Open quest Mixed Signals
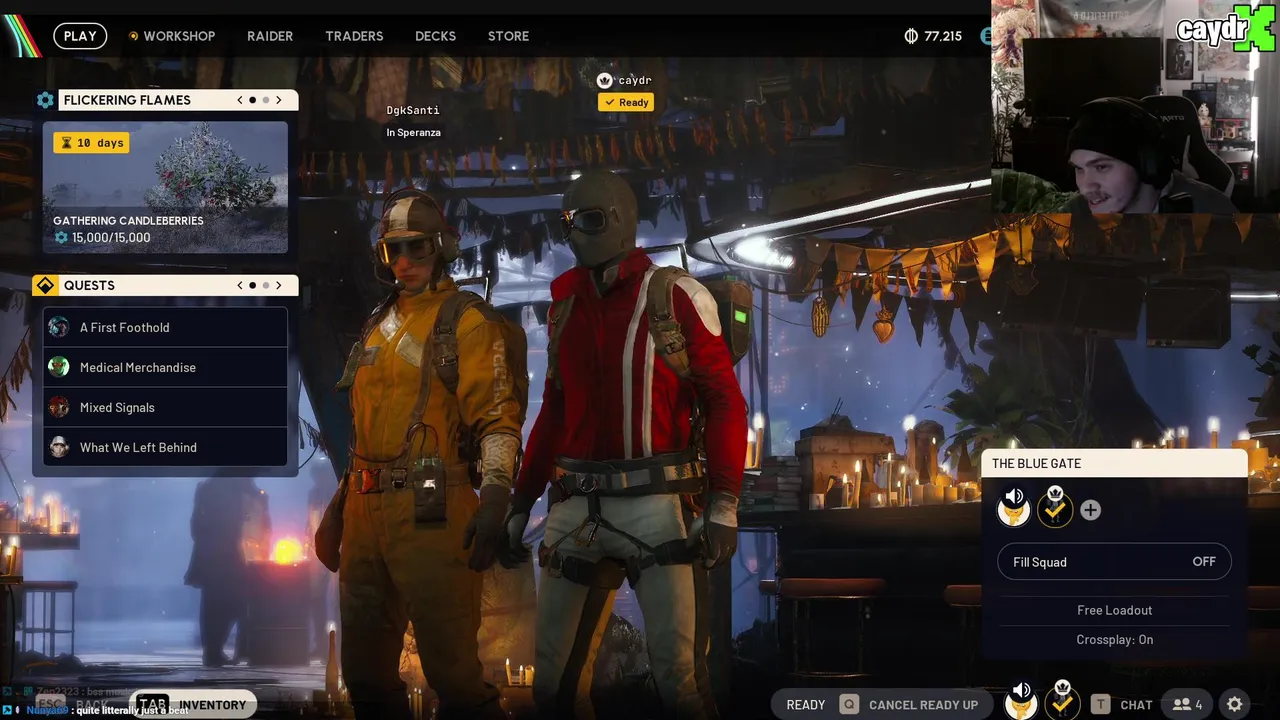The height and width of the screenshot is (720, 1280). [x=165, y=407]
